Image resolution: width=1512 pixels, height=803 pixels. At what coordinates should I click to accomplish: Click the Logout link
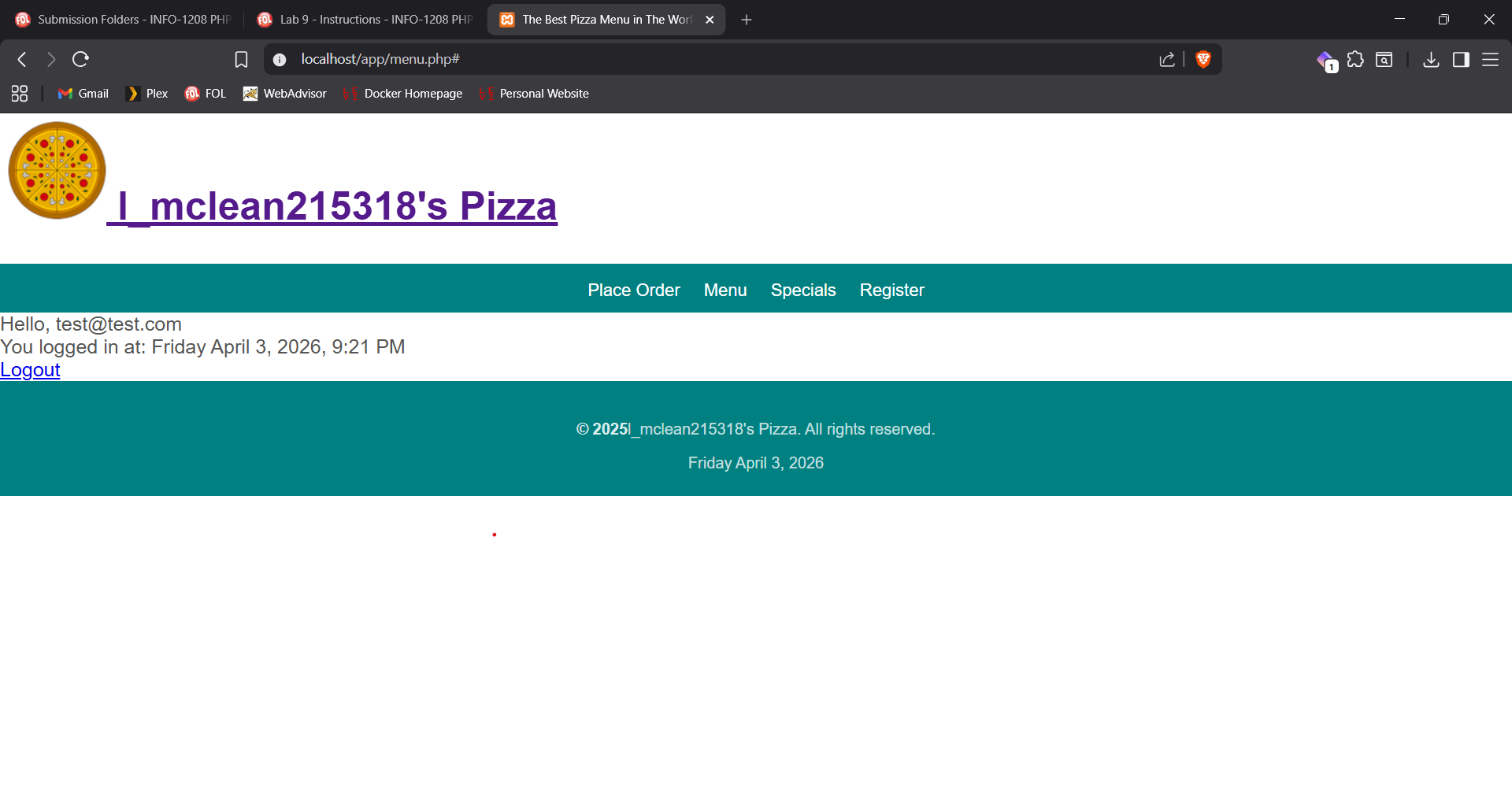(30, 370)
